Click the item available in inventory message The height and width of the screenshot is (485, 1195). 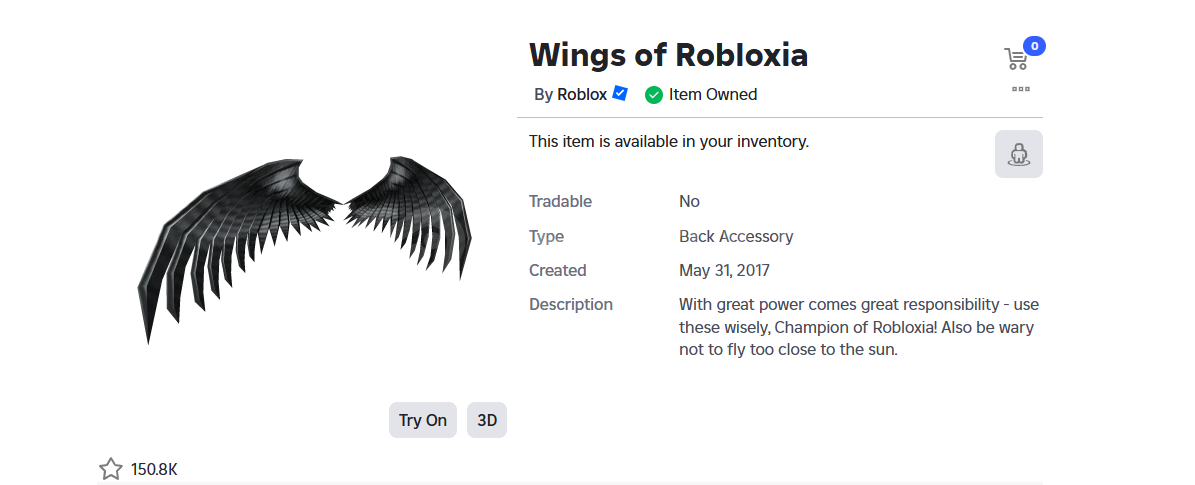pos(669,141)
